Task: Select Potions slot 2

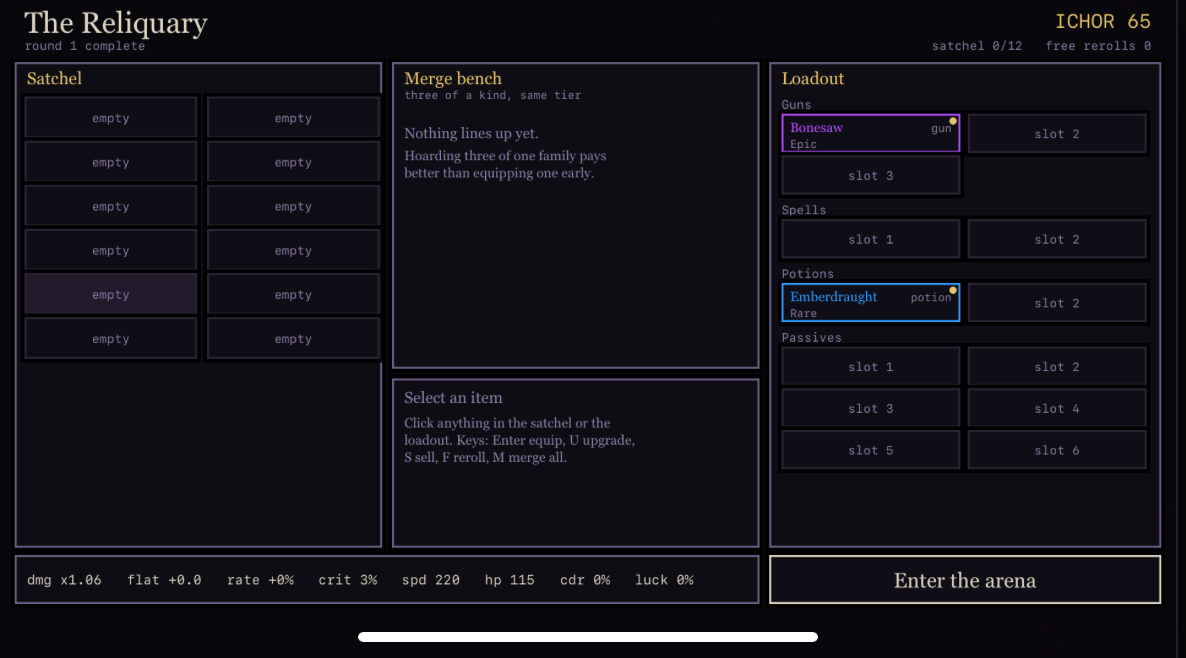Action: tap(1057, 303)
